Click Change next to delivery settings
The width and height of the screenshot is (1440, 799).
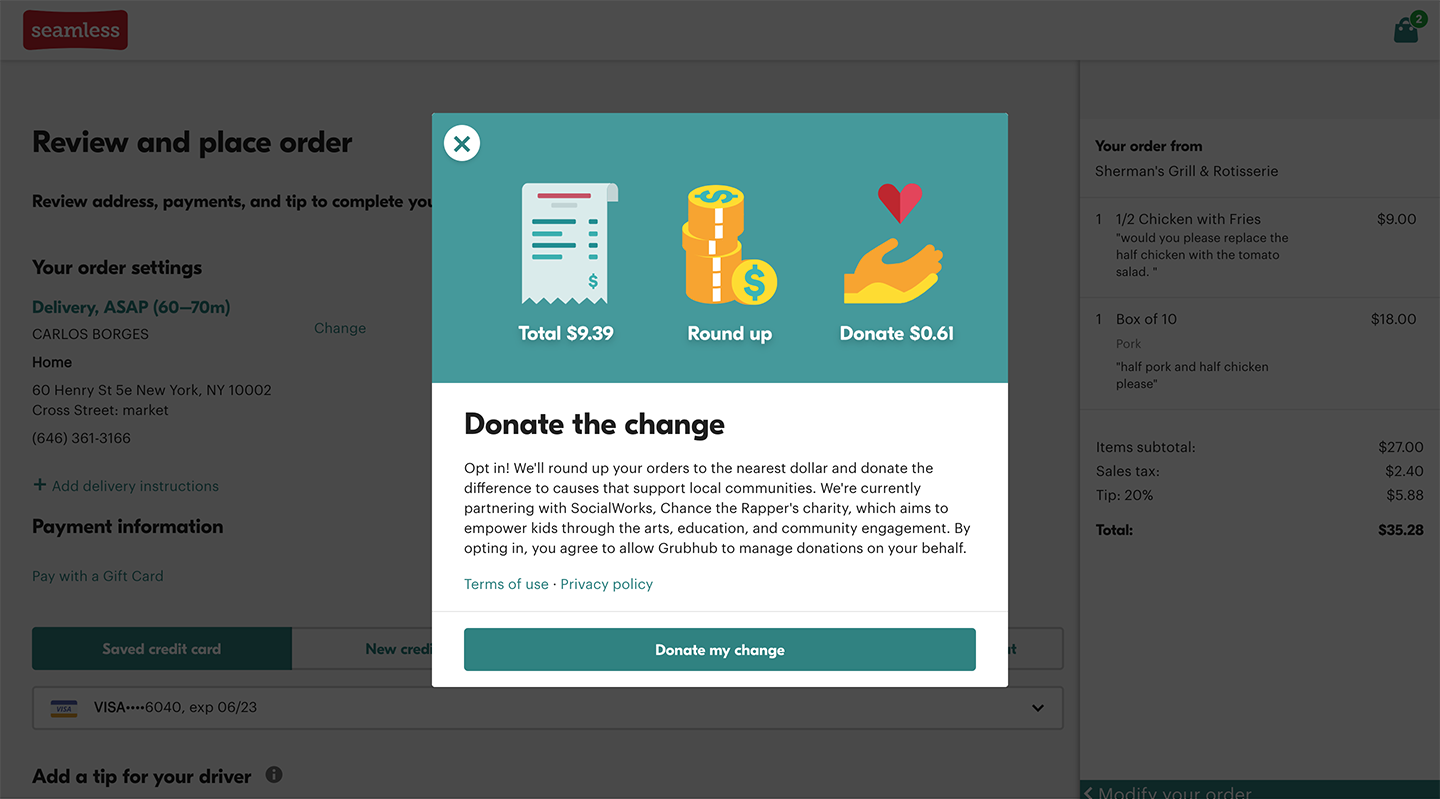340,328
